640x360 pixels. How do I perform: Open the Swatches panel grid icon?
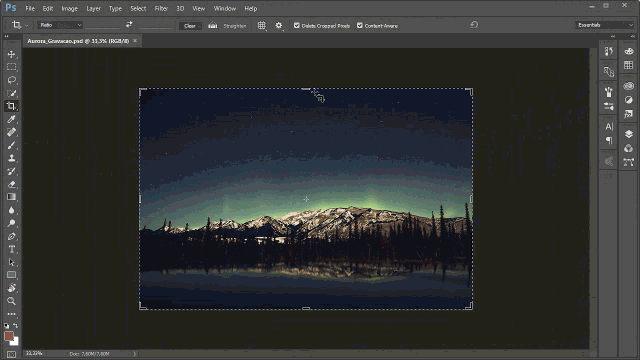tap(629, 65)
